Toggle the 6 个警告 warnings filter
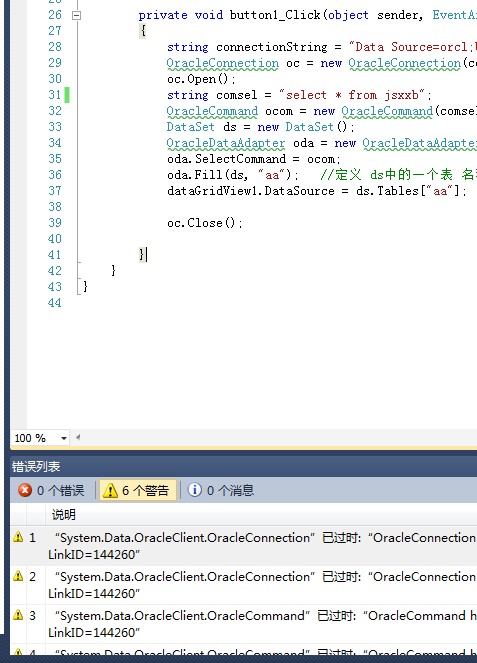This screenshot has width=477, height=663. (138, 490)
